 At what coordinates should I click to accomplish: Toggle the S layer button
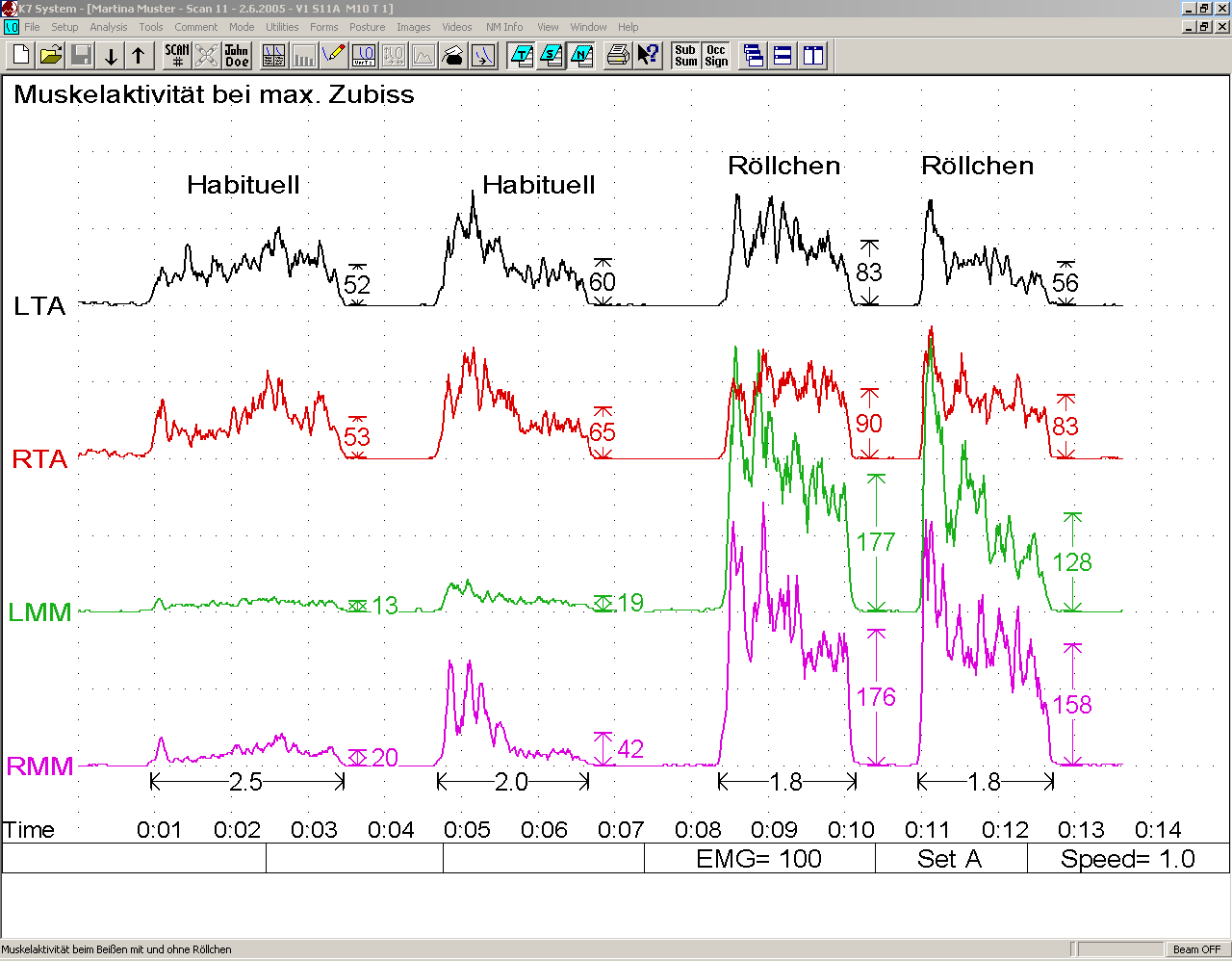552,56
